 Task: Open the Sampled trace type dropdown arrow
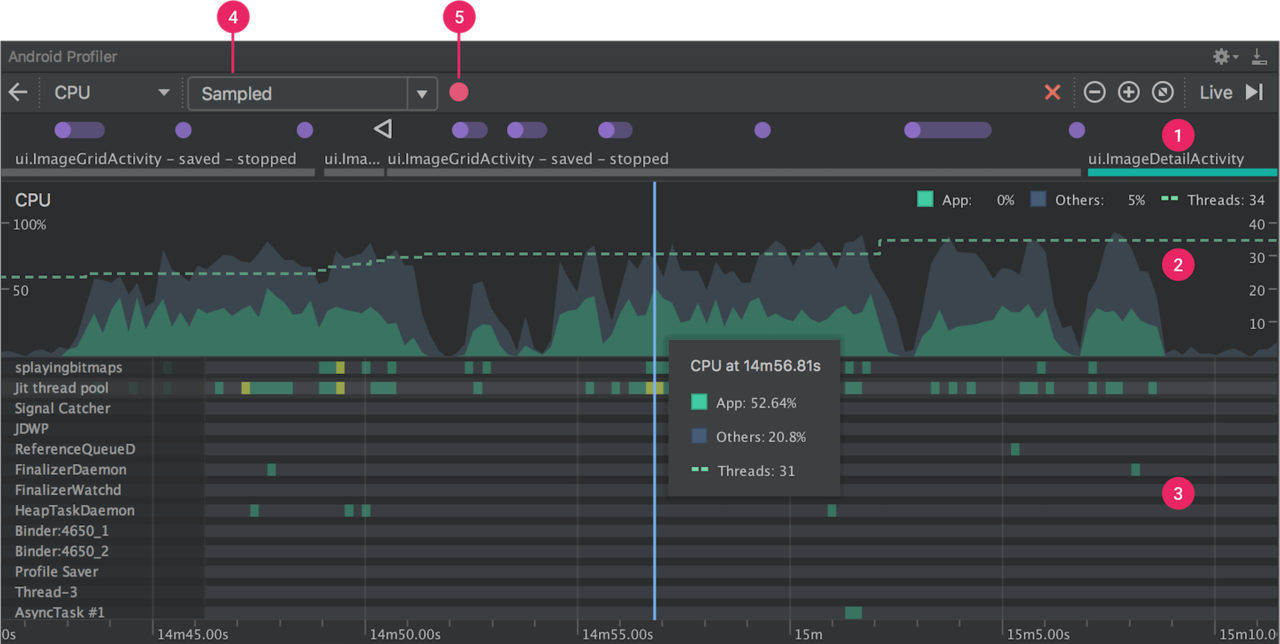422,93
